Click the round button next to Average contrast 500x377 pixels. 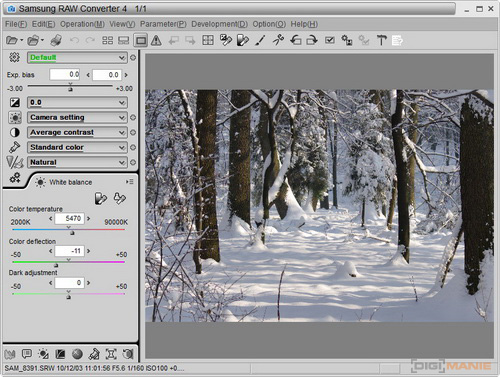tap(133, 132)
